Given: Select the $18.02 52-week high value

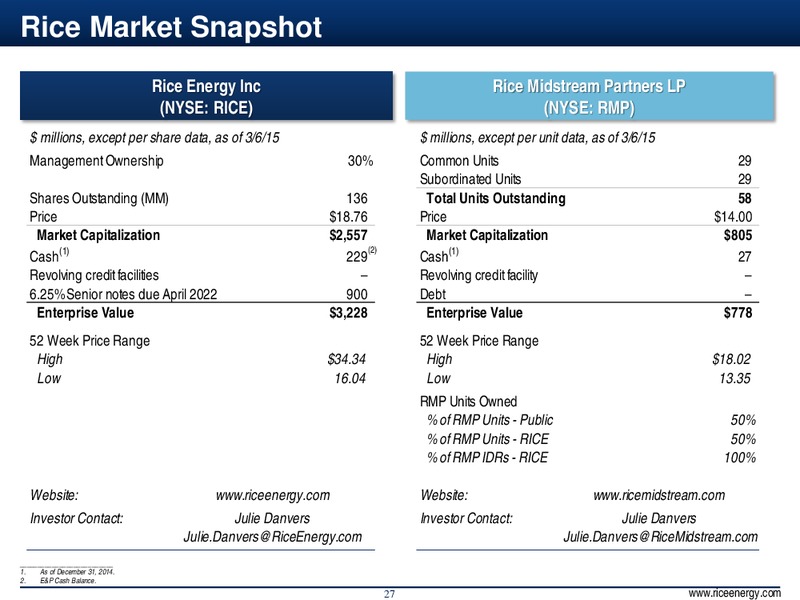Looking at the screenshot, I should click(732, 359).
